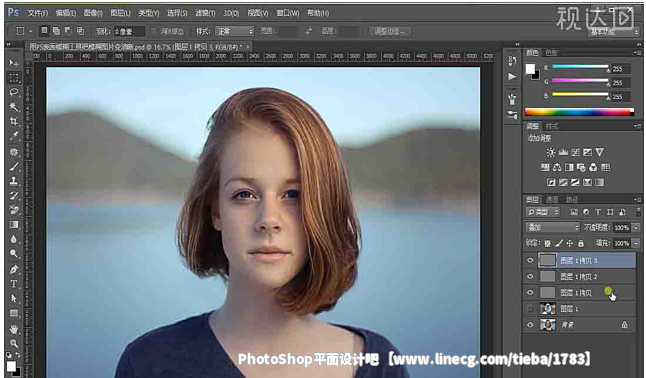Toggle lock position

coord(570,243)
